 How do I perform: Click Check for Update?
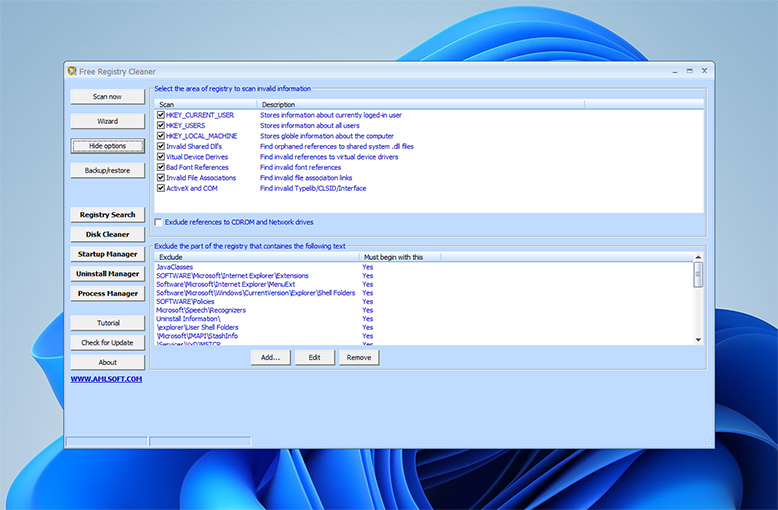pyautogui.click(x=107, y=343)
